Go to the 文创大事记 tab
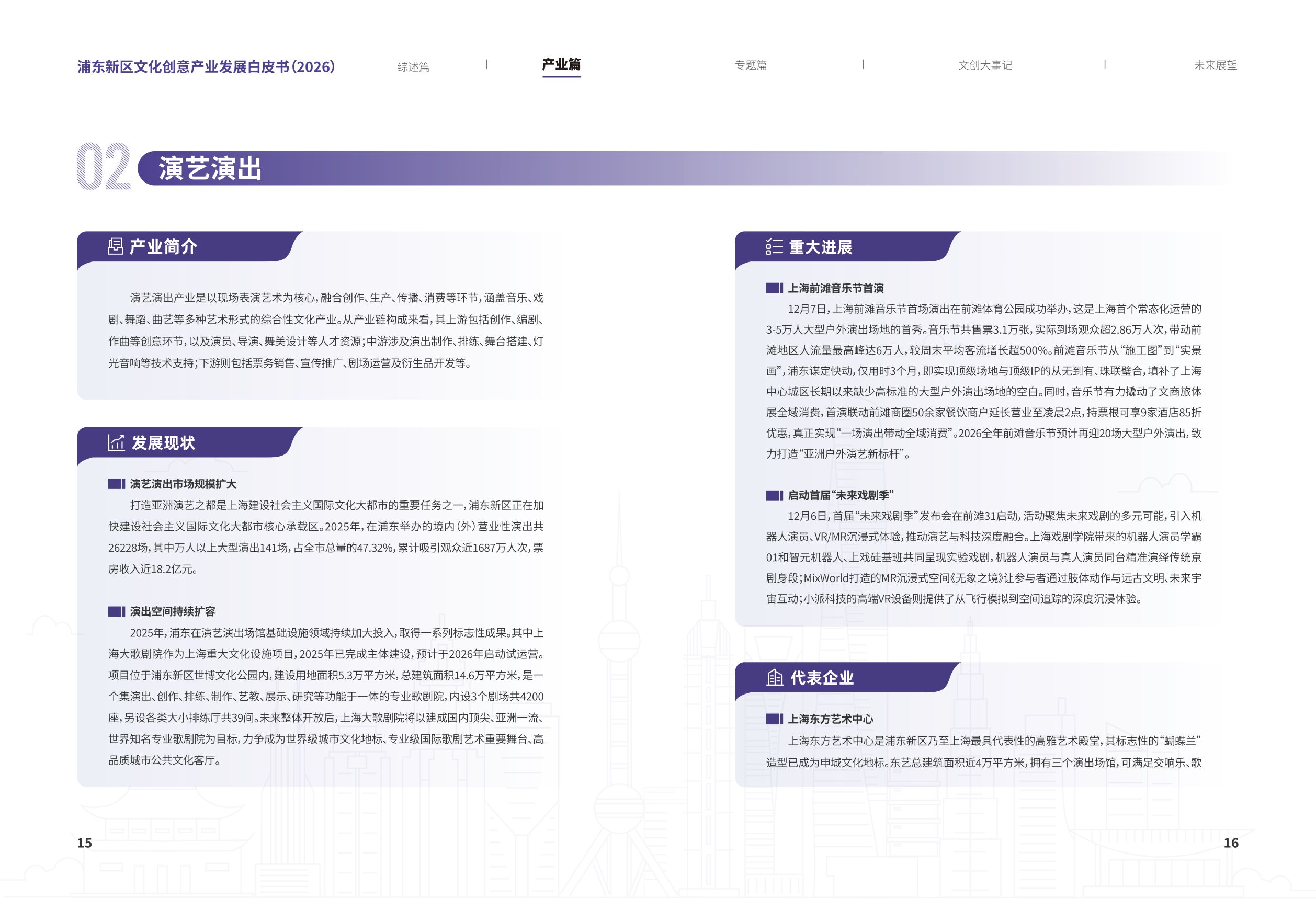Viewport: 1316px width, 899px height. [985, 65]
